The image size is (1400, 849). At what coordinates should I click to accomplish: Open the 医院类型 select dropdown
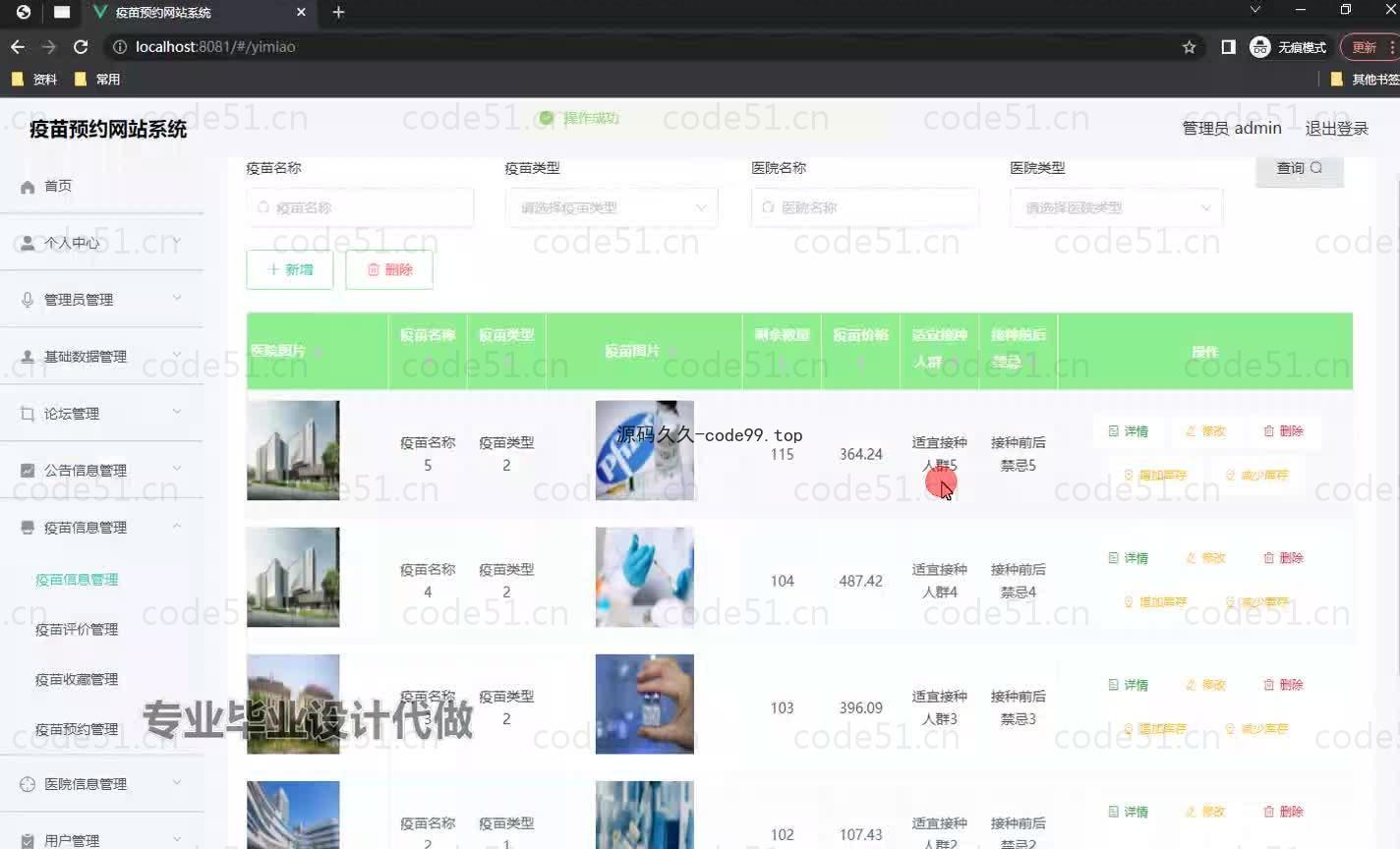coord(1117,207)
